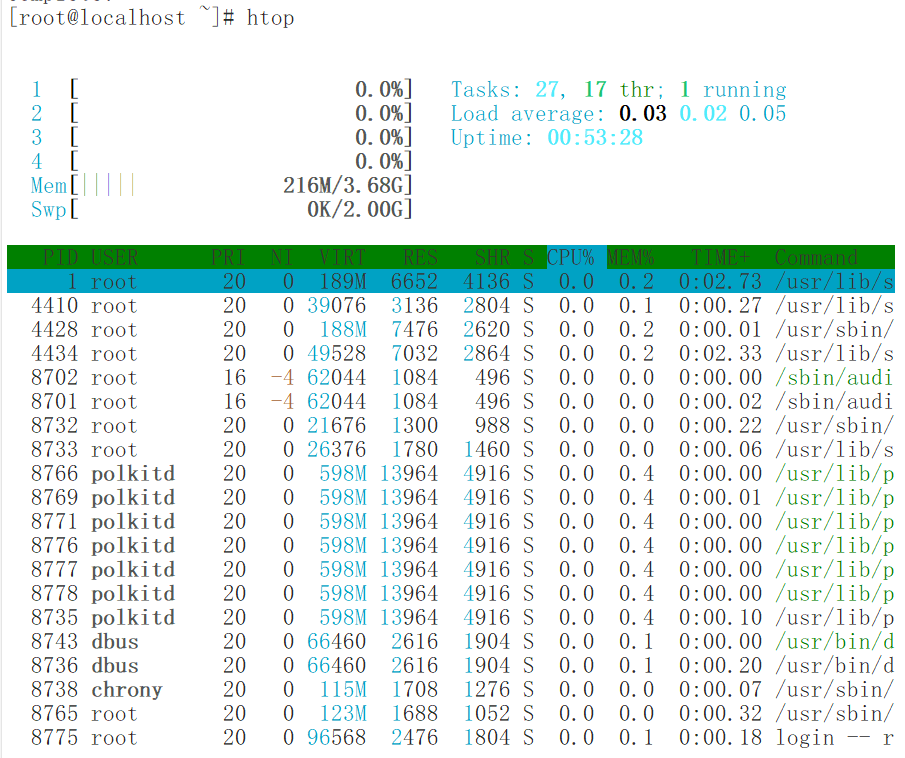The height and width of the screenshot is (758, 905).
Task: Select polkitd process row PID 8769
Action: pos(451,498)
